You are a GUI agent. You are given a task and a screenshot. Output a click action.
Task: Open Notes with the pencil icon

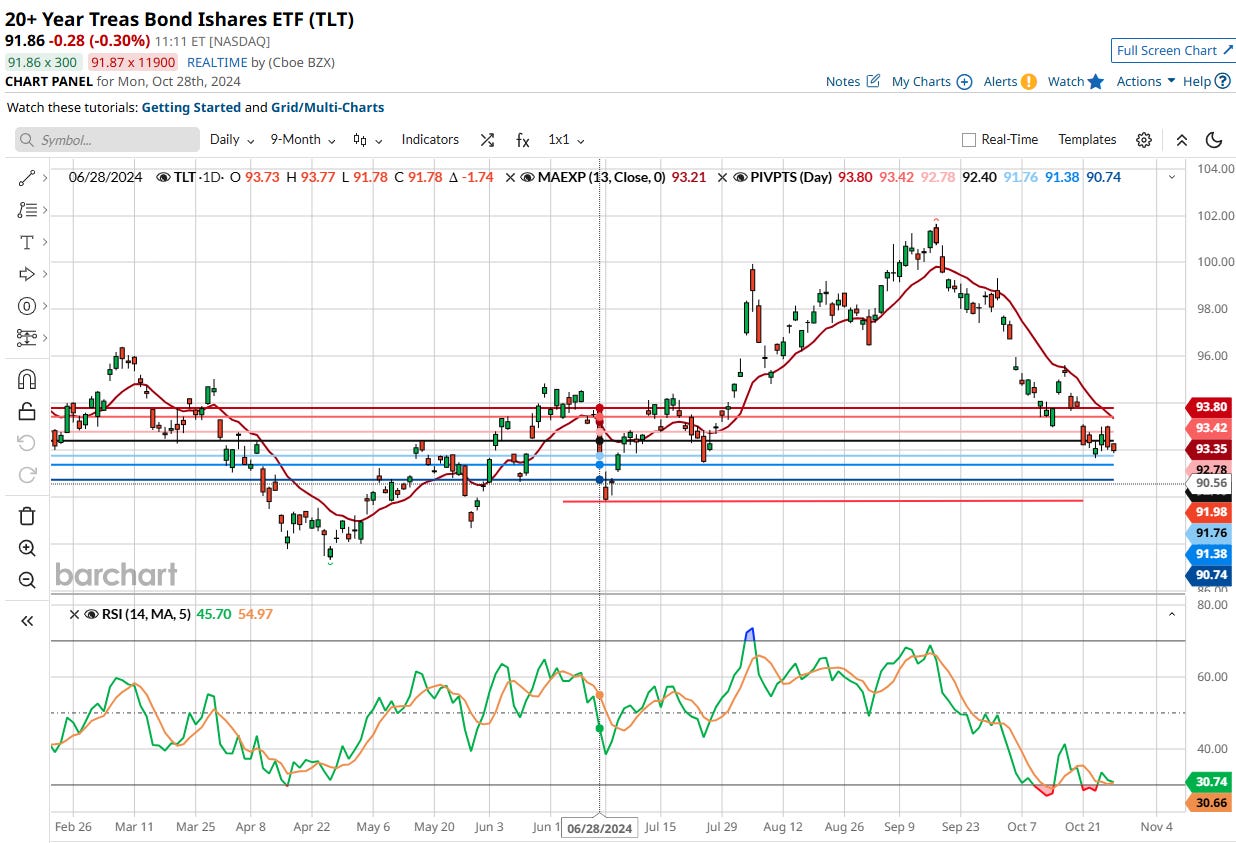click(x=873, y=81)
